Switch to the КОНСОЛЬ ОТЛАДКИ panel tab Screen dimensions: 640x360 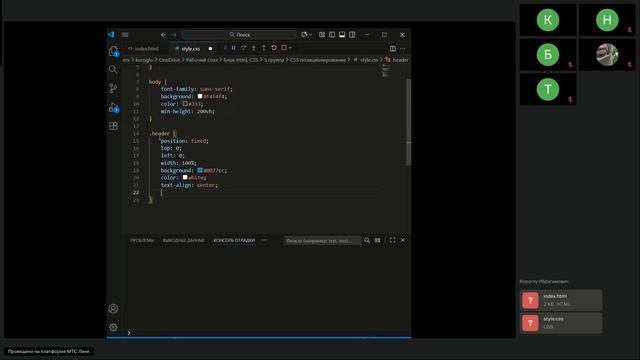coord(234,240)
